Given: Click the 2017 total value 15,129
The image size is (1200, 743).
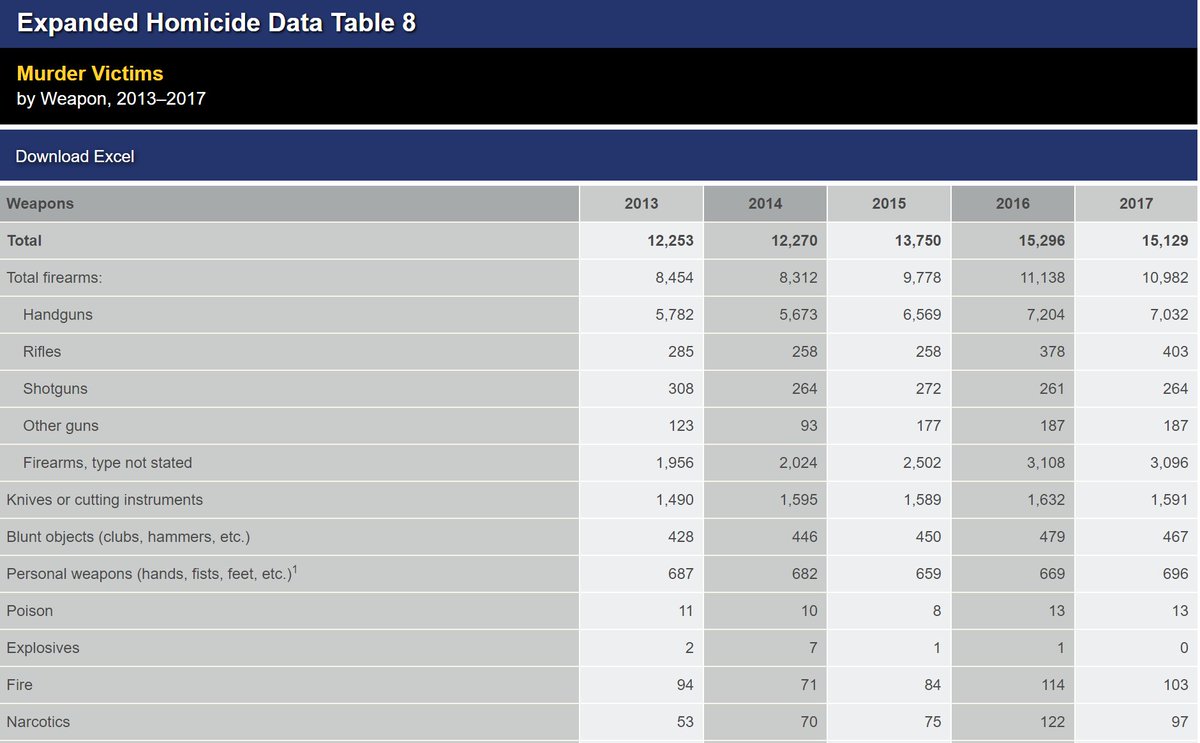Looking at the screenshot, I should click(1166, 240).
